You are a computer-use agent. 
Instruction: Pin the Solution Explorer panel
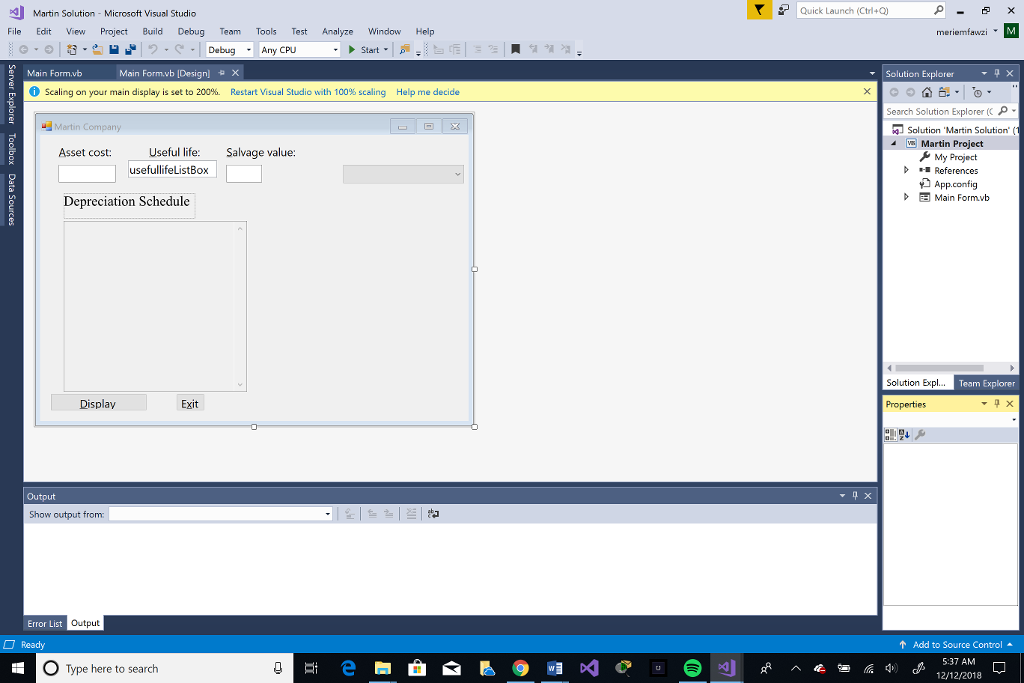click(x=997, y=73)
